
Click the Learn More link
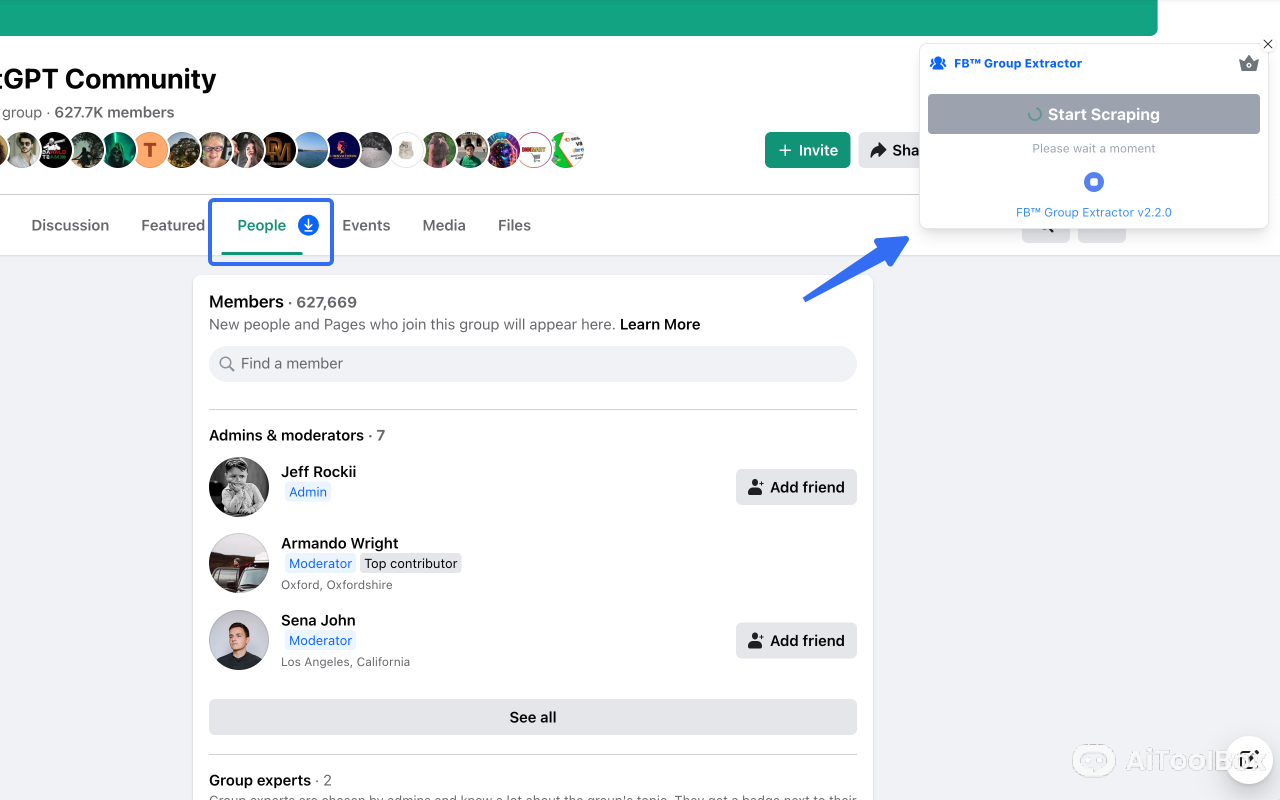tap(659, 324)
